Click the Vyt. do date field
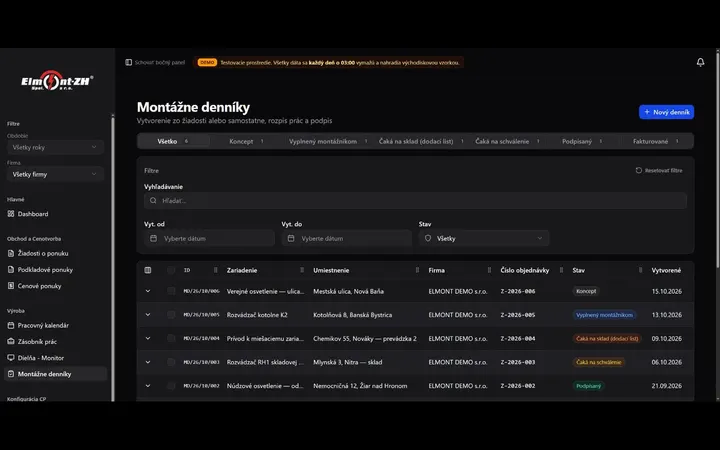 point(347,238)
